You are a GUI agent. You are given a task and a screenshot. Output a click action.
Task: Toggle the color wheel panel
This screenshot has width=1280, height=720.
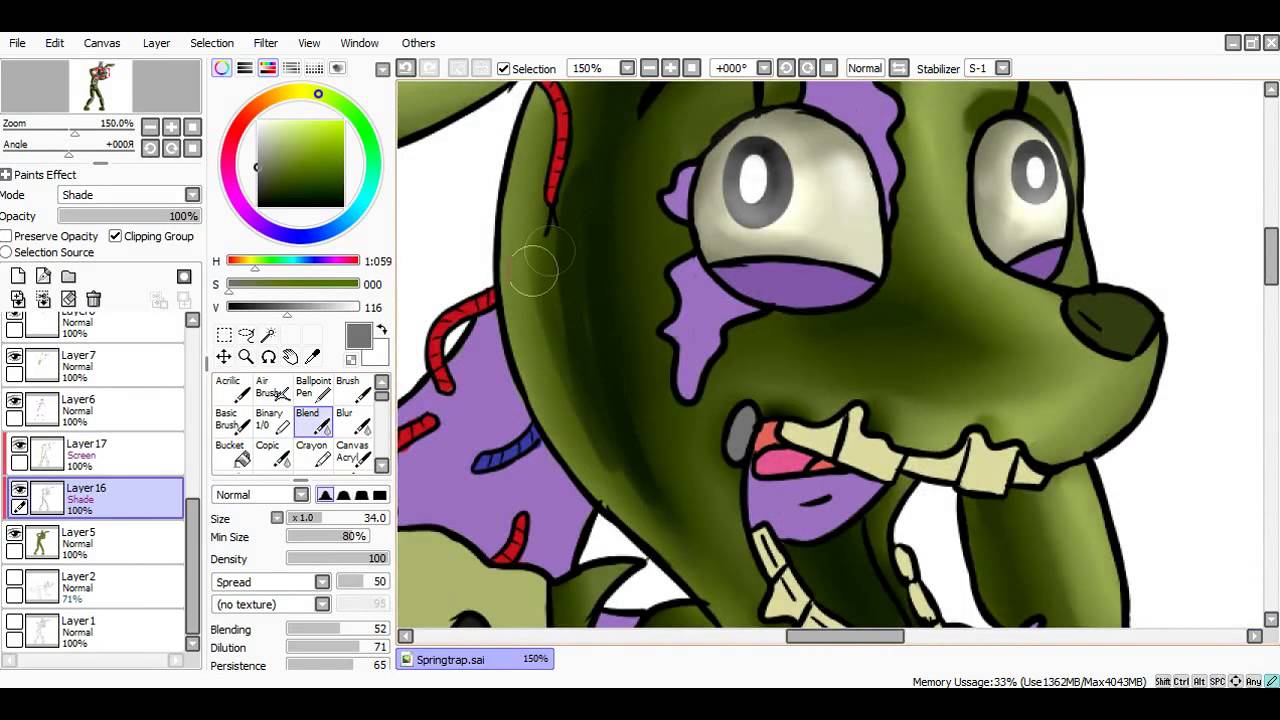click(x=222, y=68)
